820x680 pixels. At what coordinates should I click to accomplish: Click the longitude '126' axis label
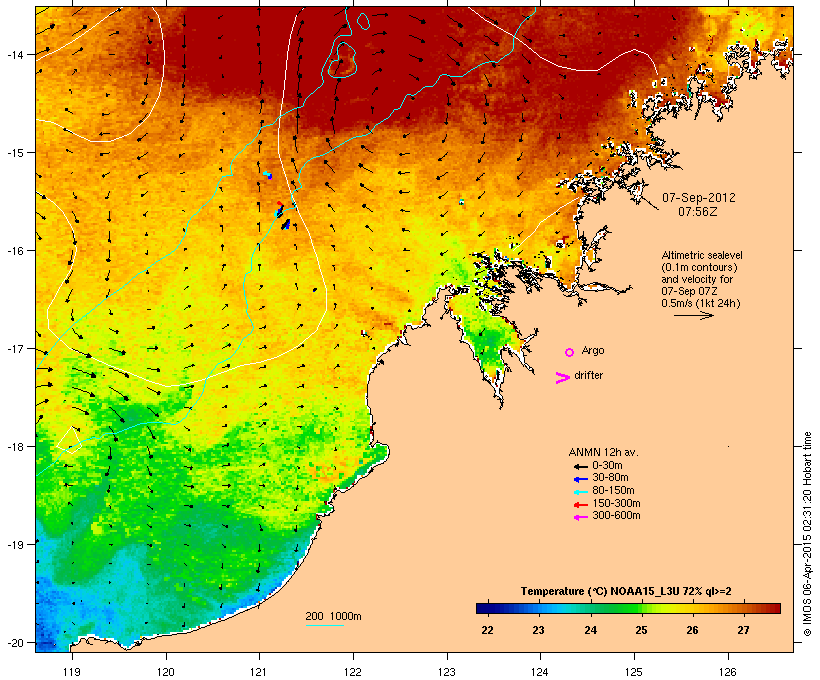click(x=727, y=672)
